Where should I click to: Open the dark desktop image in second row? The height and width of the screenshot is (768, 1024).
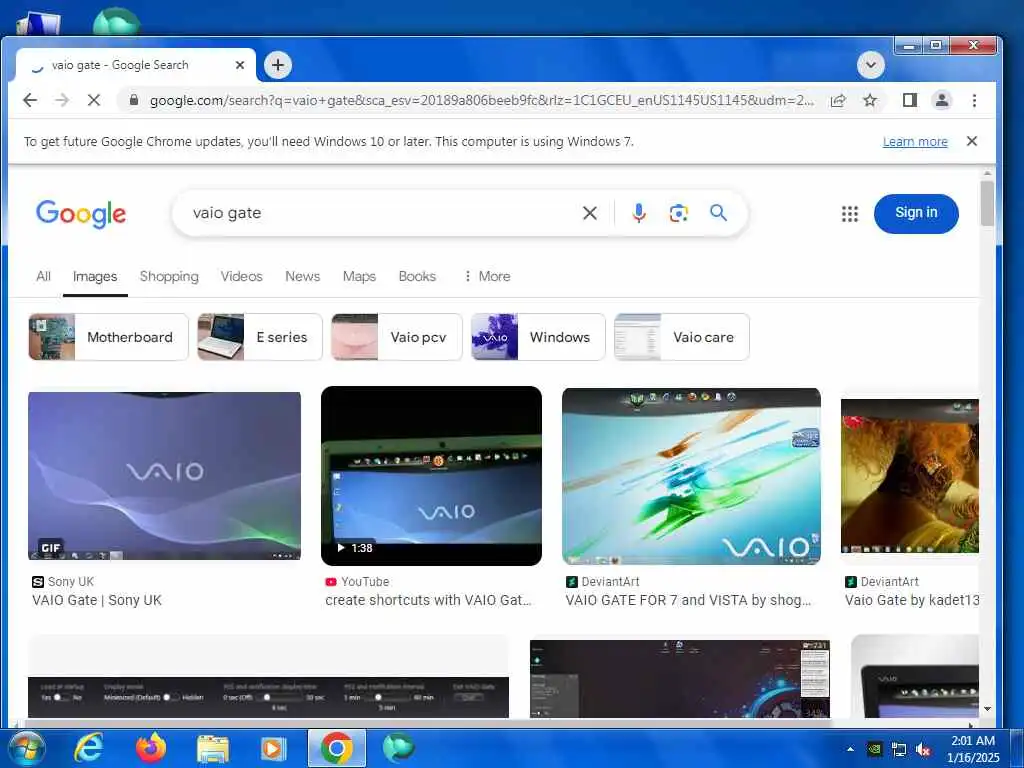[x=680, y=679]
